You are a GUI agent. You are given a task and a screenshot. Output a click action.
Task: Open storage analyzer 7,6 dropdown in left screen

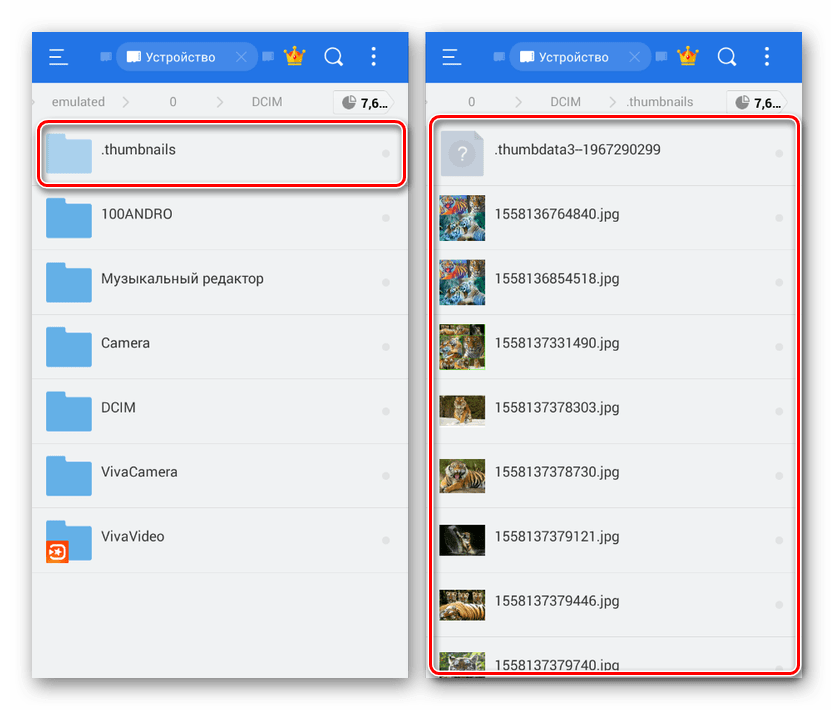pyautogui.click(x=363, y=102)
